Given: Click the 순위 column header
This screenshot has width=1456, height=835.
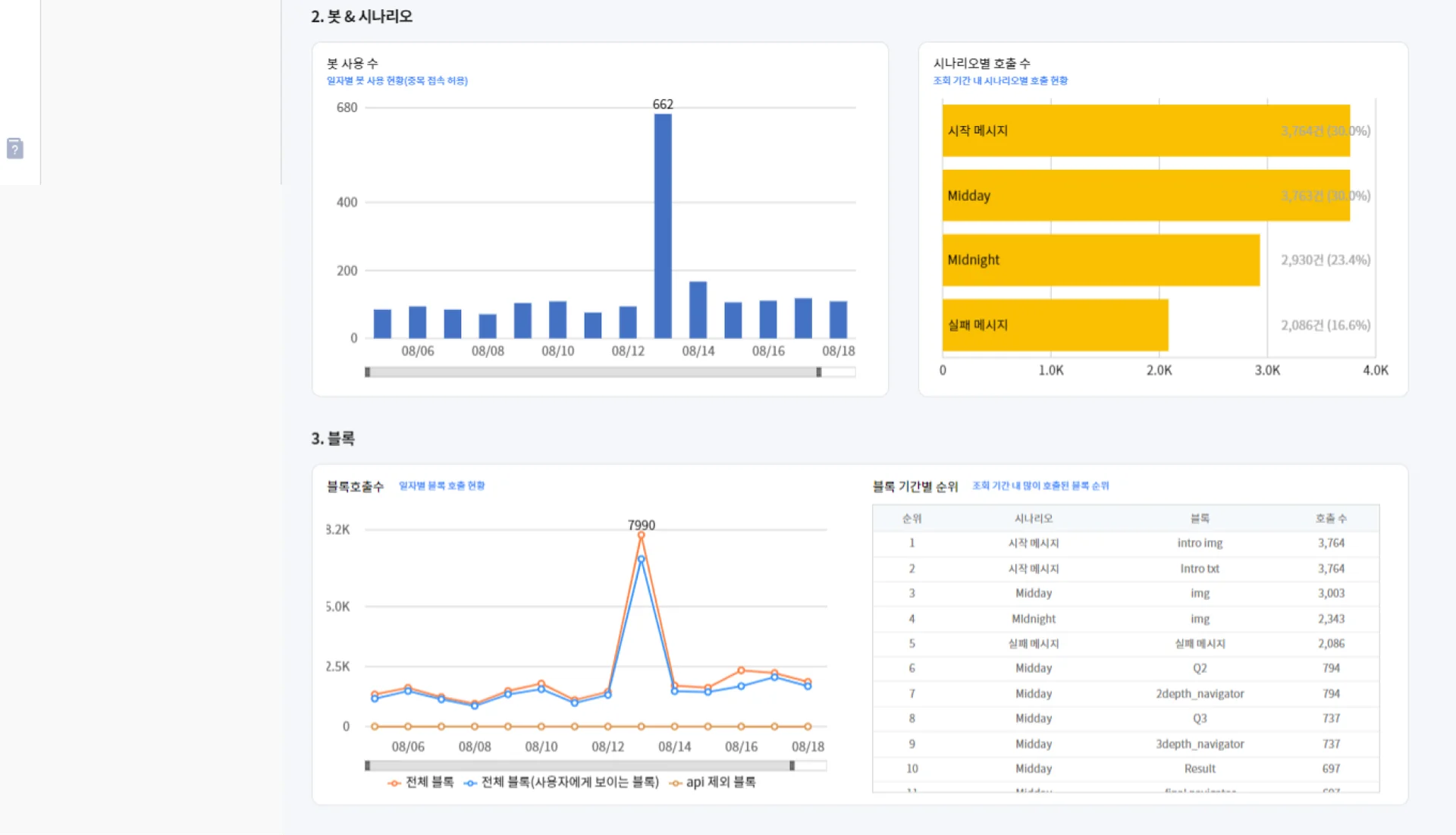Looking at the screenshot, I should coord(912,519).
